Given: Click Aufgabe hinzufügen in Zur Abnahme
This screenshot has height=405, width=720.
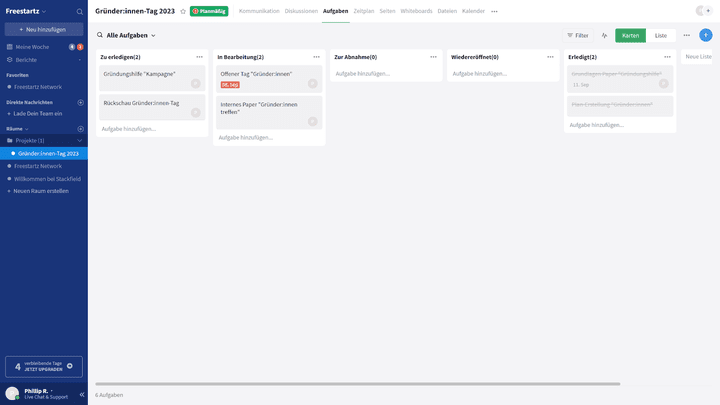Looking at the screenshot, I should point(363,73).
